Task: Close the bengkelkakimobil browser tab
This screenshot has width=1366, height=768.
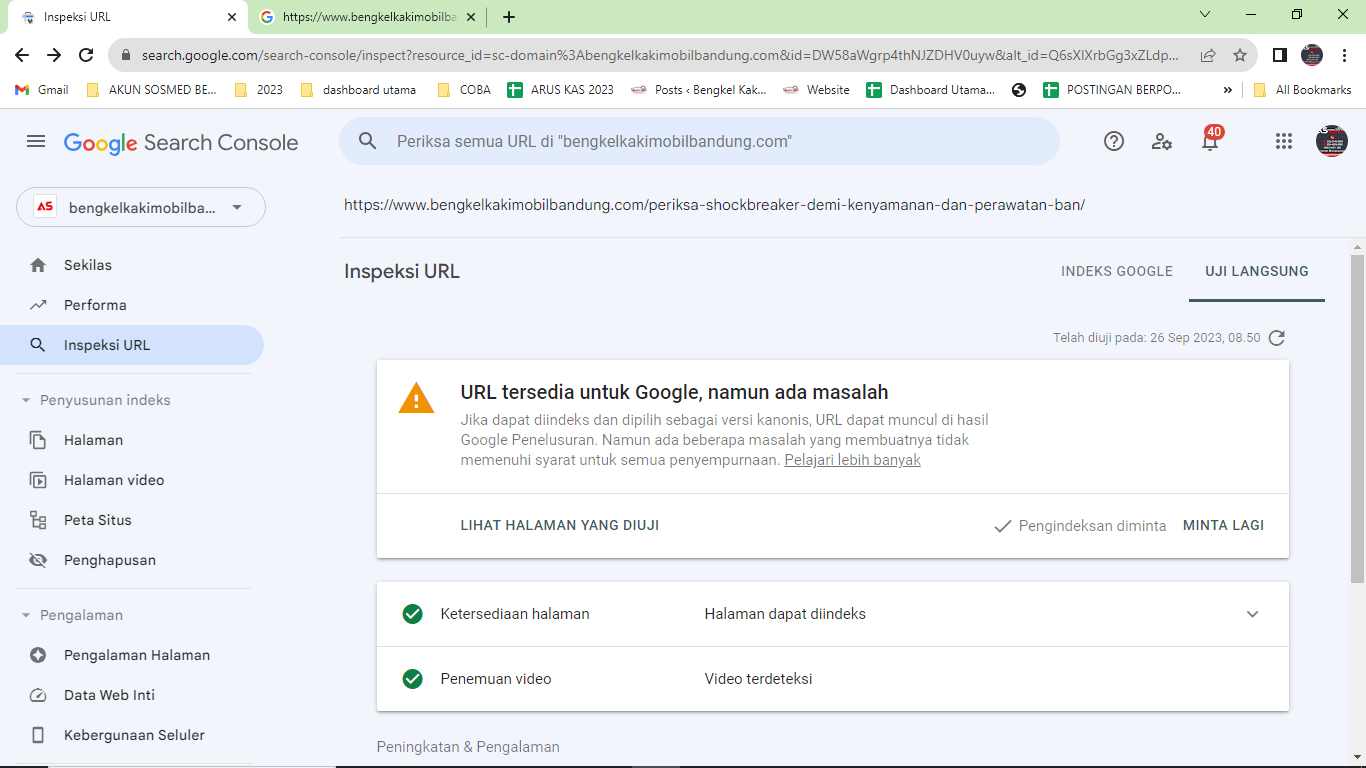Action: tap(471, 17)
